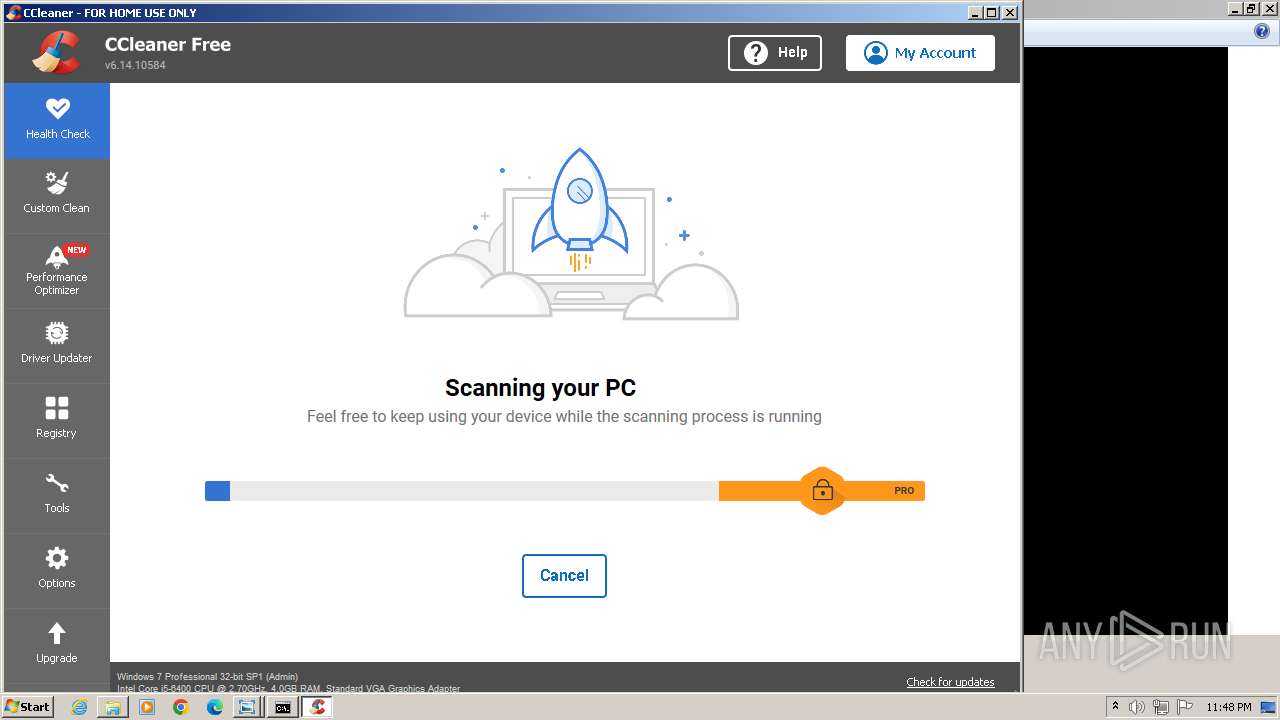Click the Check for updates link
This screenshot has height=720, width=1280.
pyautogui.click(x=950, y=682)
